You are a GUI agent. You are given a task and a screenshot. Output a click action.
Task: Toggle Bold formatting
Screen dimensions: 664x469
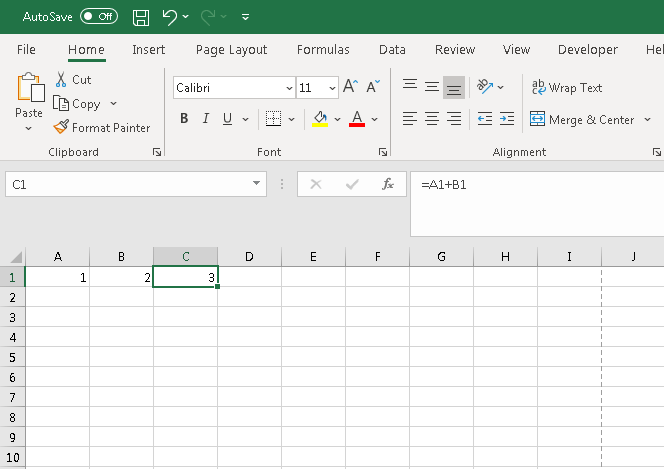click(184, 119)
